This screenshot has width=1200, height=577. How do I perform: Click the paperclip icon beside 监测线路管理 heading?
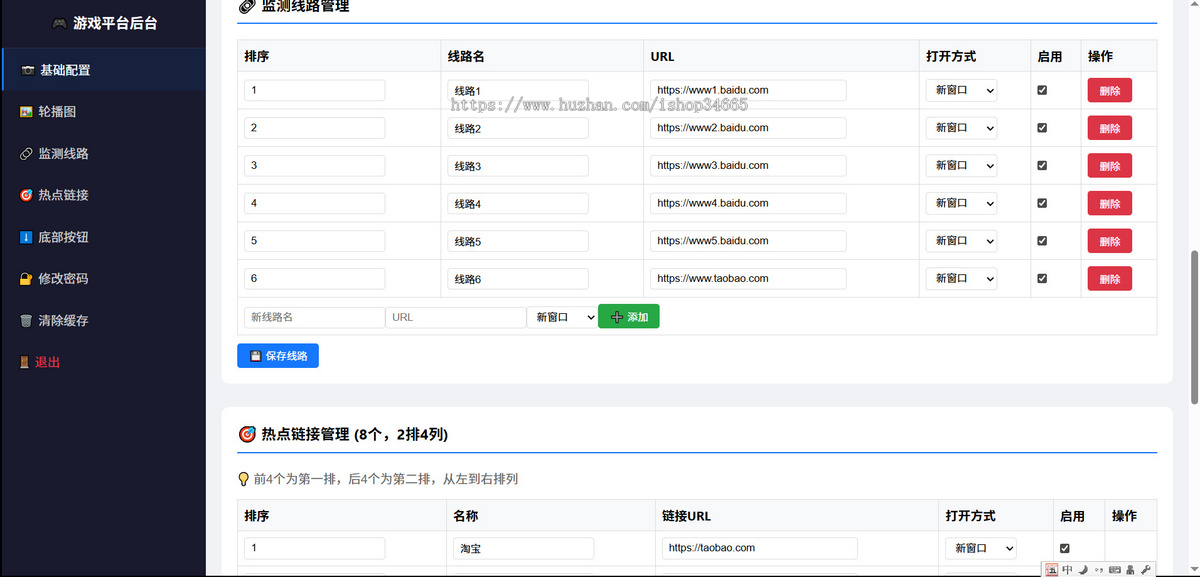click(246, 6)
